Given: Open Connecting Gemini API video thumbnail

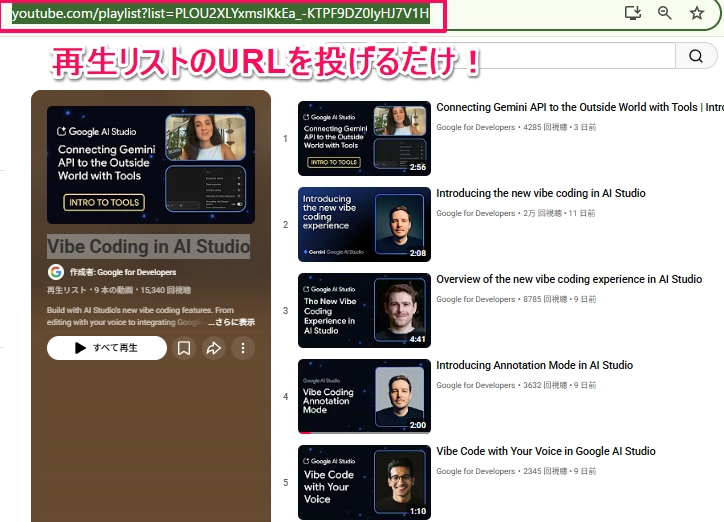Looking at the screenshot, I should point(364,138).
